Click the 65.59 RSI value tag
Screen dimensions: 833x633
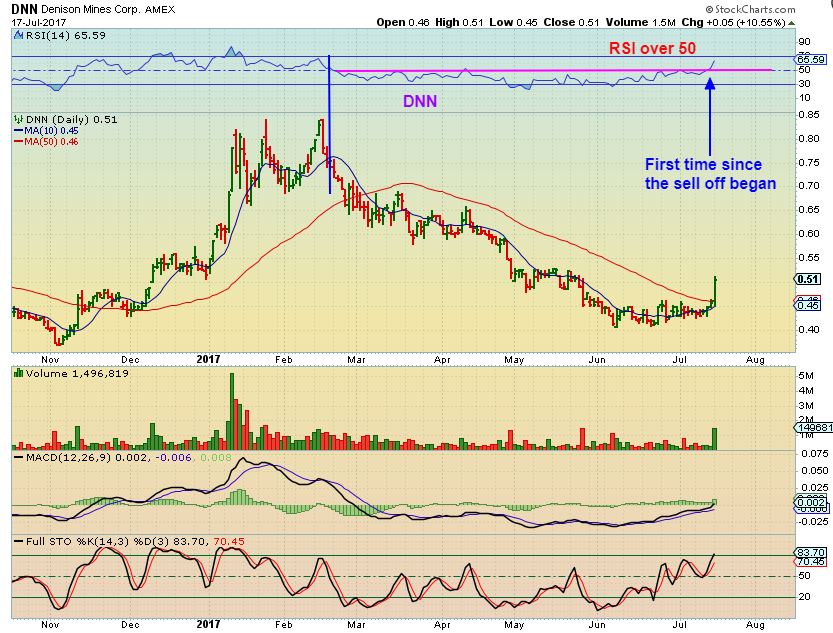(811, 59)
